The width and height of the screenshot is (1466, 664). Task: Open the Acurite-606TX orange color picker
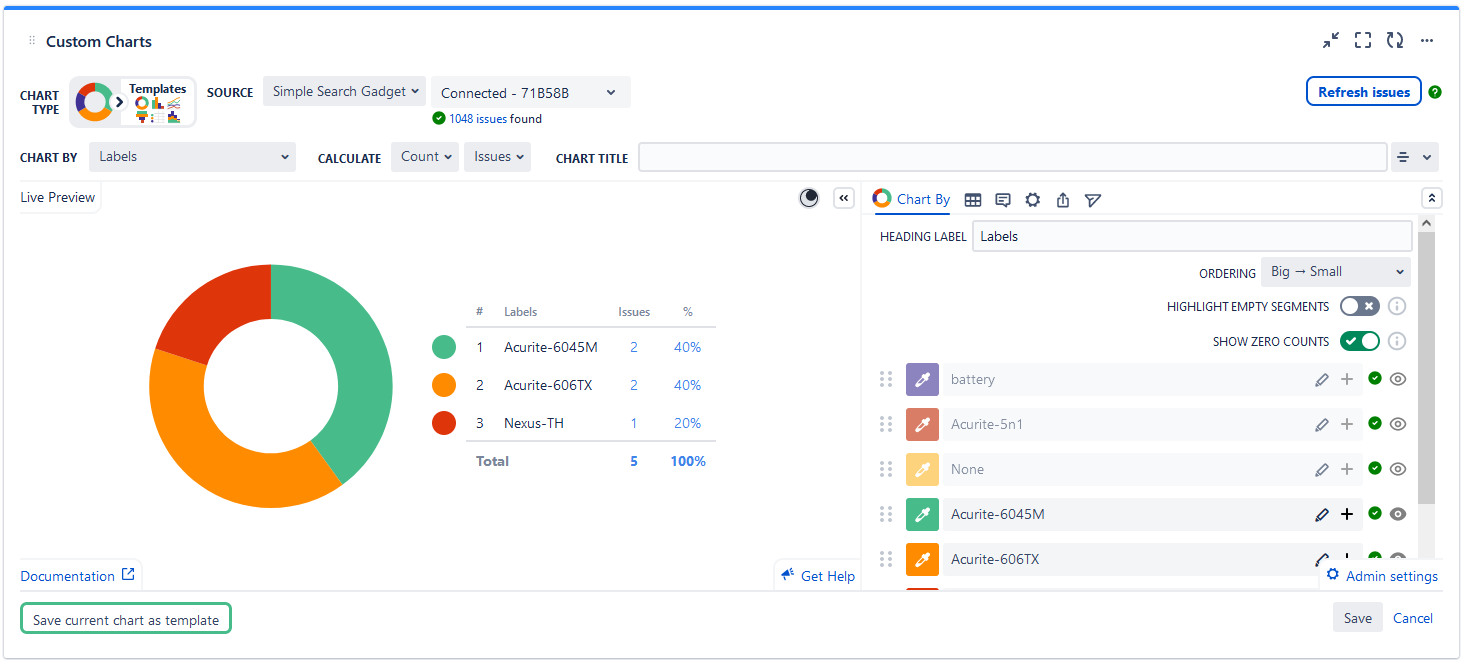click(x=922, y=559)
